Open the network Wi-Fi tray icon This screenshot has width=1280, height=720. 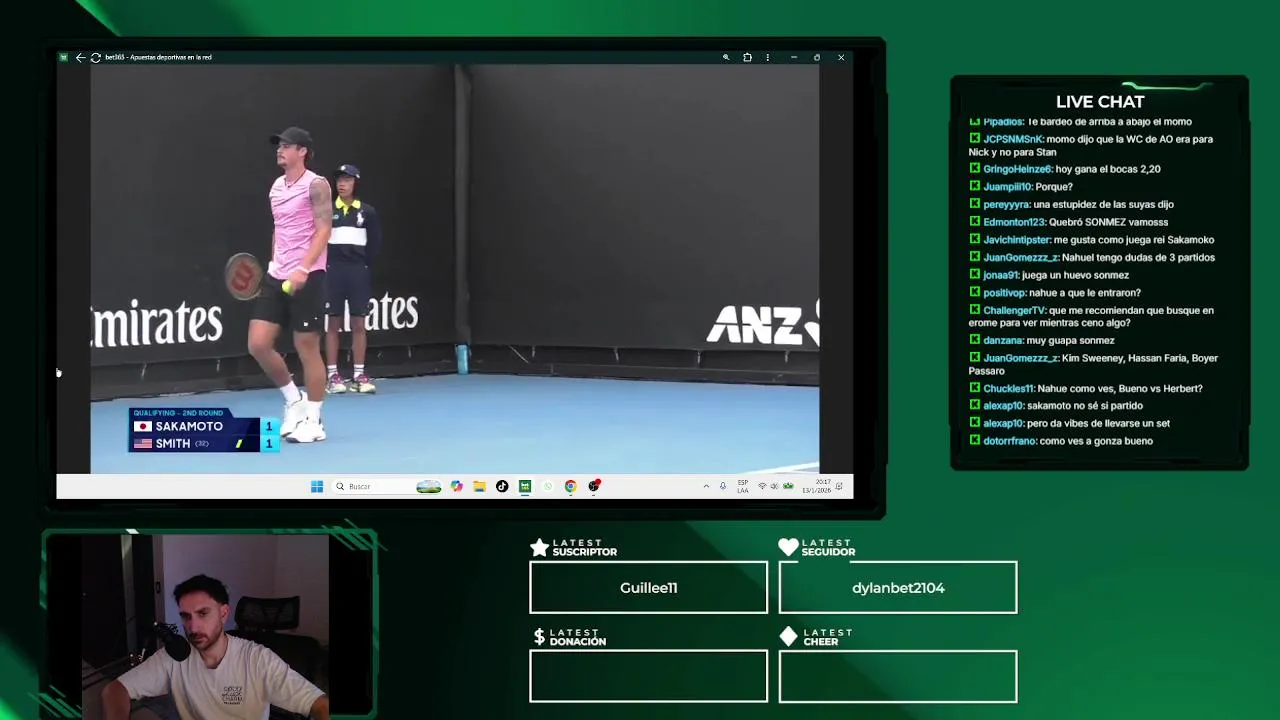click(x=762, y=486)
